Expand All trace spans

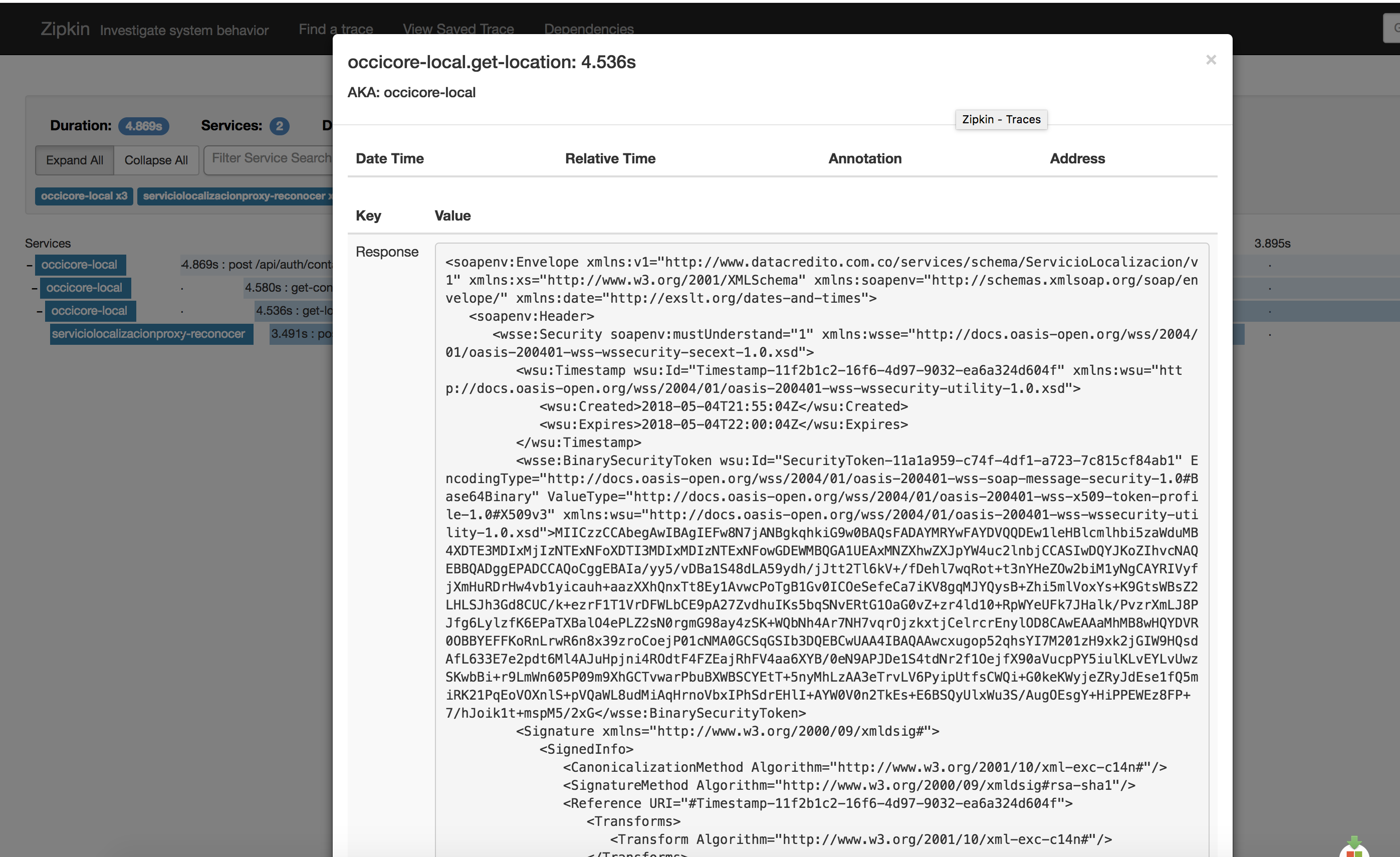(75, 160)
